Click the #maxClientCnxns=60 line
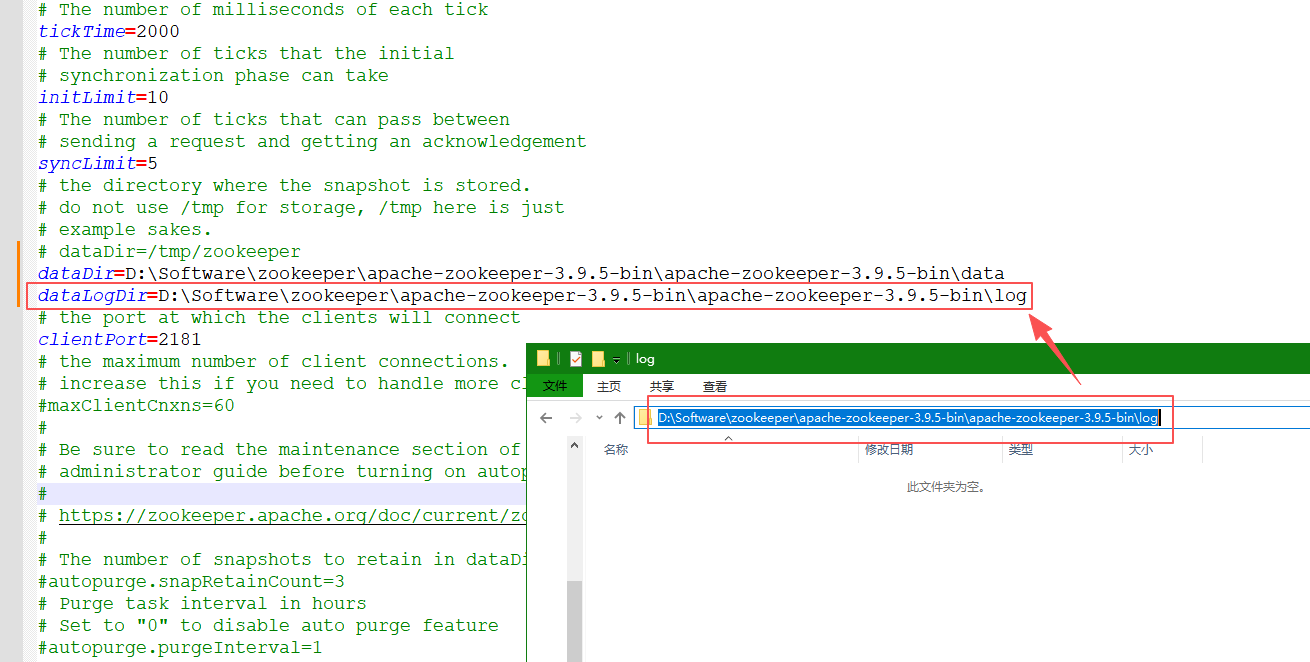 (x=136, y=405)
